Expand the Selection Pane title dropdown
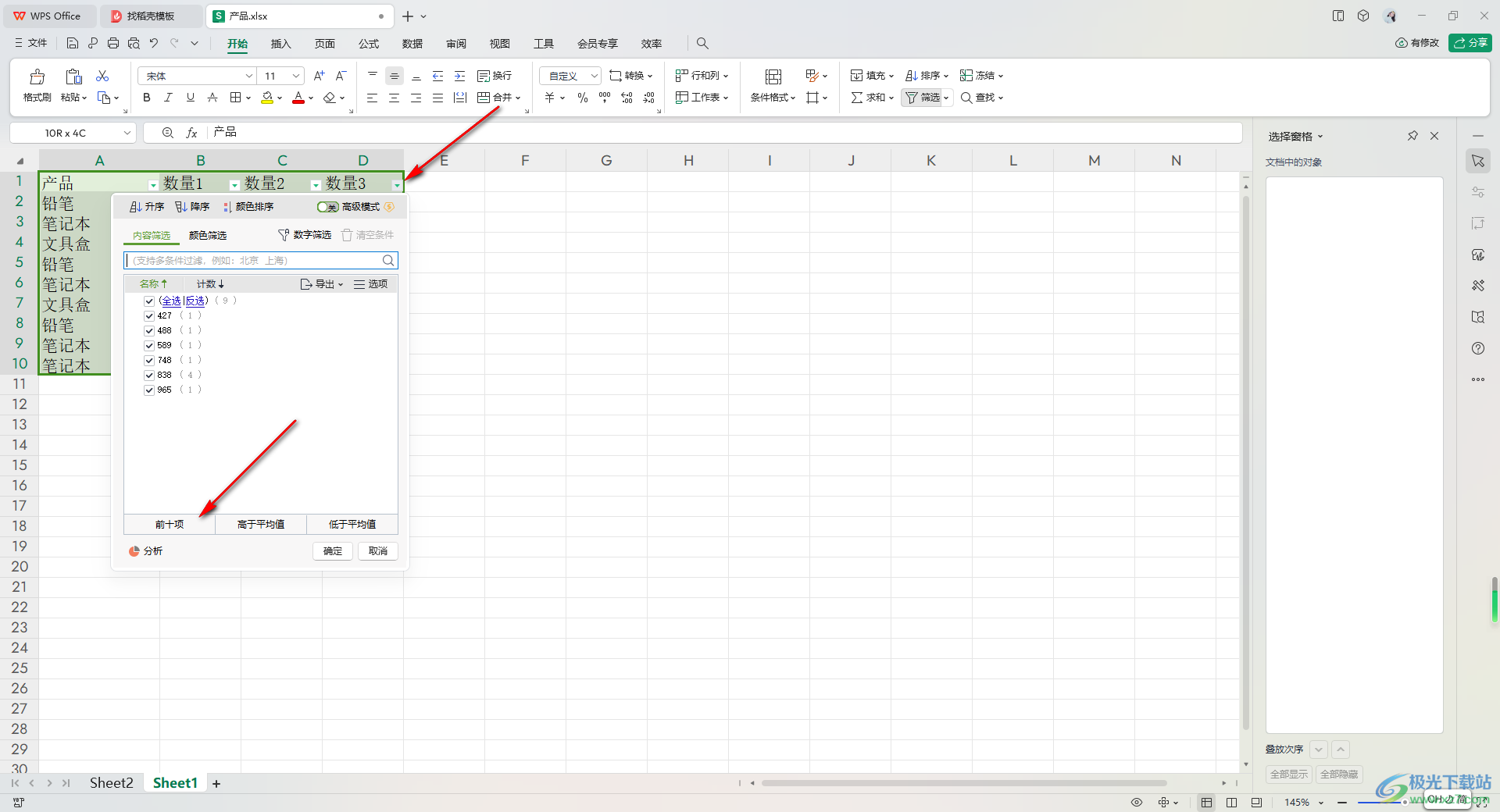 pos(1320,137)
